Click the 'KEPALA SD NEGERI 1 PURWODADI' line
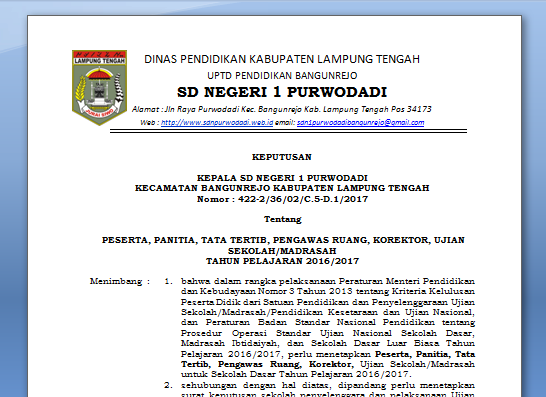The image size is (546, 397). (282, 178)
